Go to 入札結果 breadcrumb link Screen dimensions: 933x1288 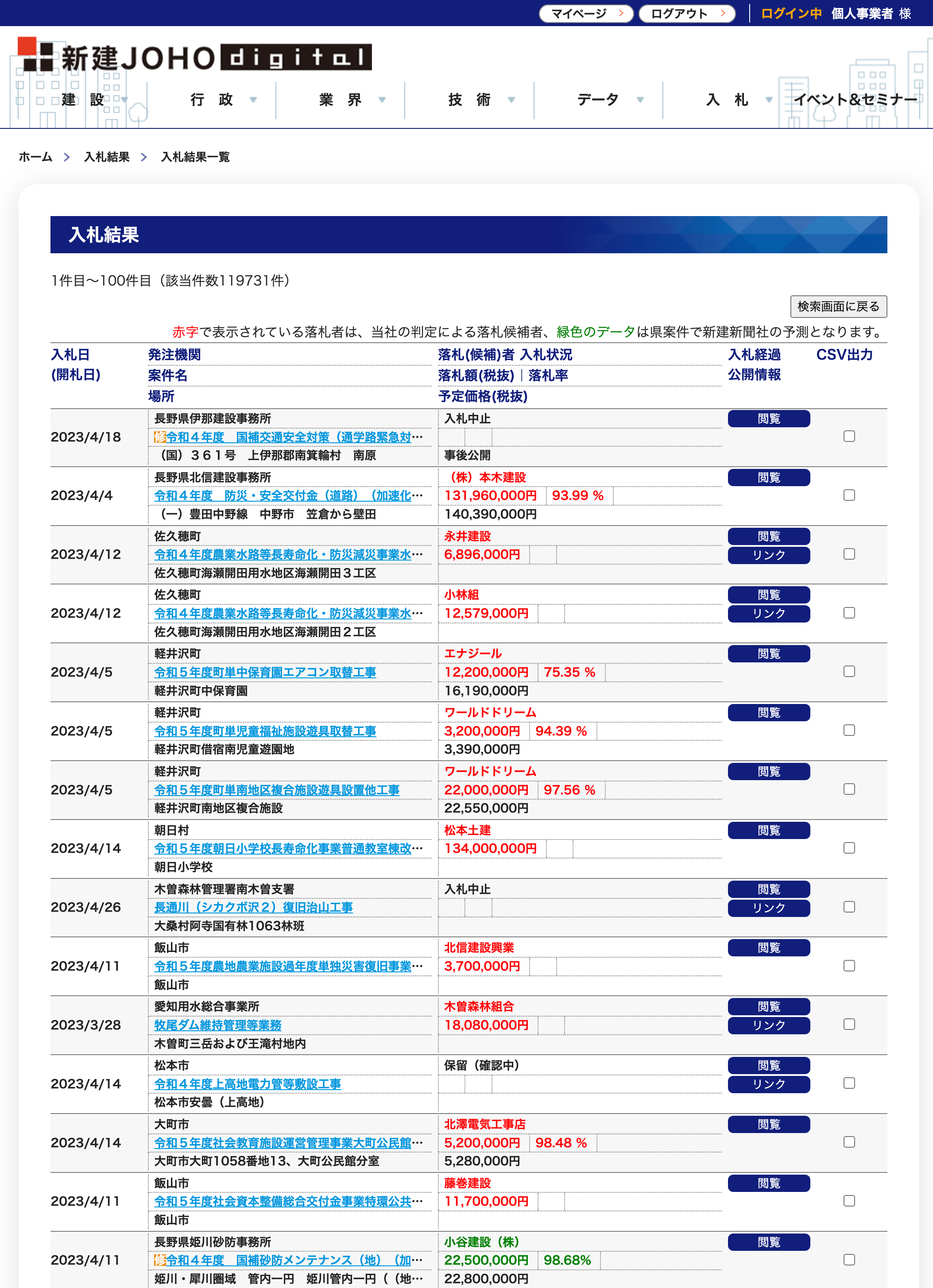coord(107,157)
